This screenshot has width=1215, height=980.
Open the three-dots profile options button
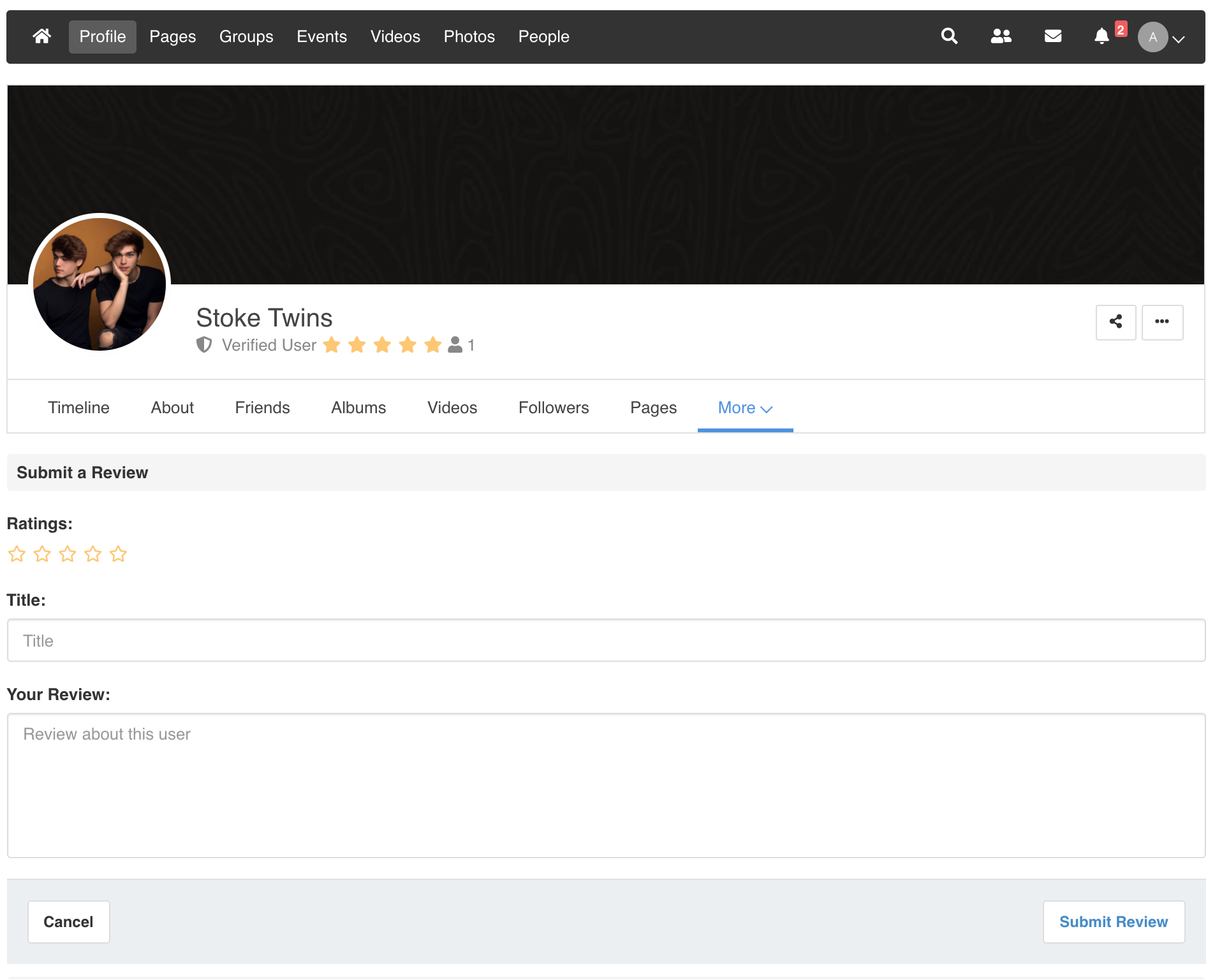click(1161, 322)
